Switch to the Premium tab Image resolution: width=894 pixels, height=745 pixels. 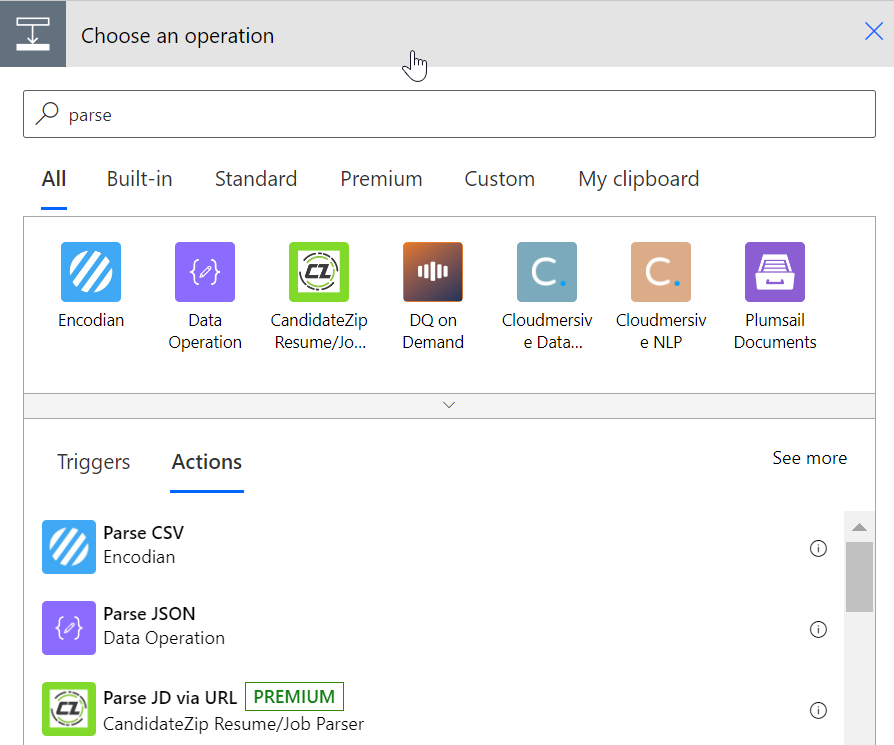click(x=381, y=179)
